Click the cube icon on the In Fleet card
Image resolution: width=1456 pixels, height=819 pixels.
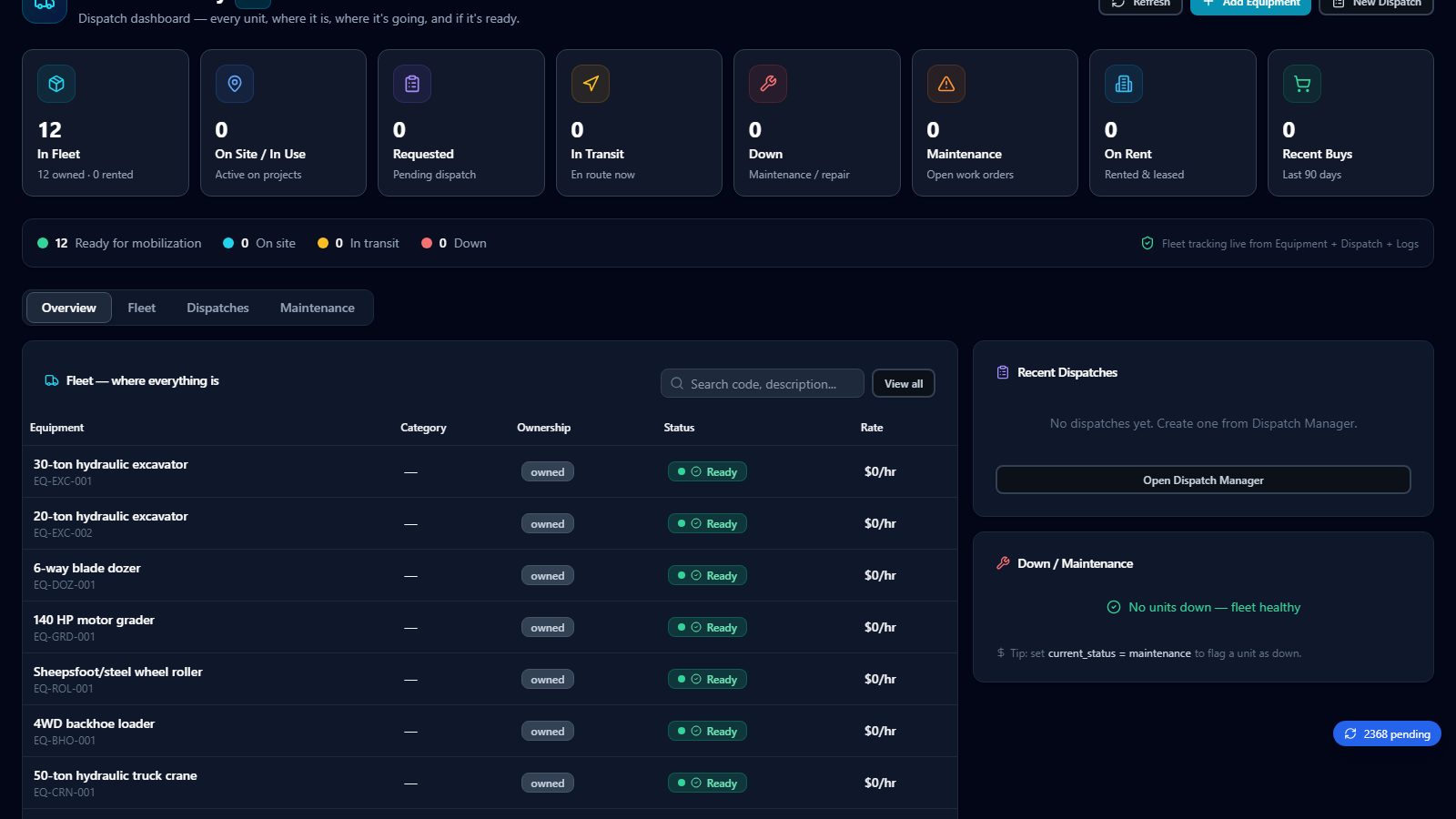pos(56,84)
